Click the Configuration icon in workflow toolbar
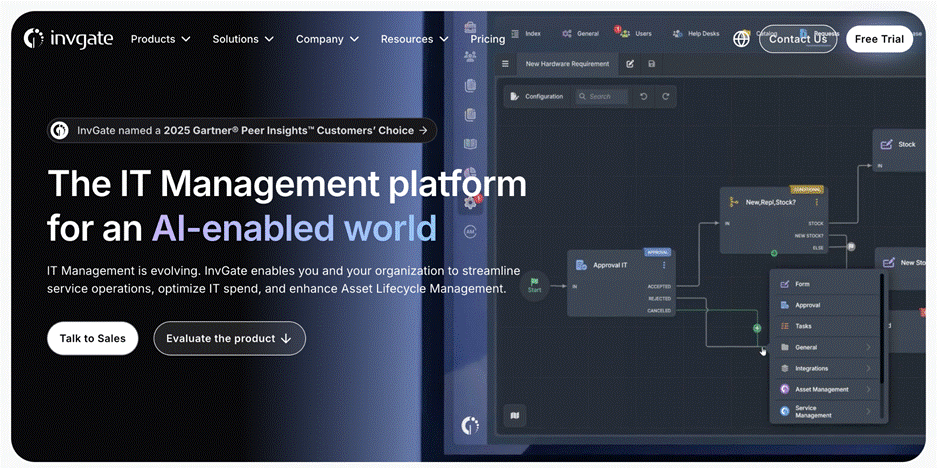The image size is (937, 468). tap(515, 96)
